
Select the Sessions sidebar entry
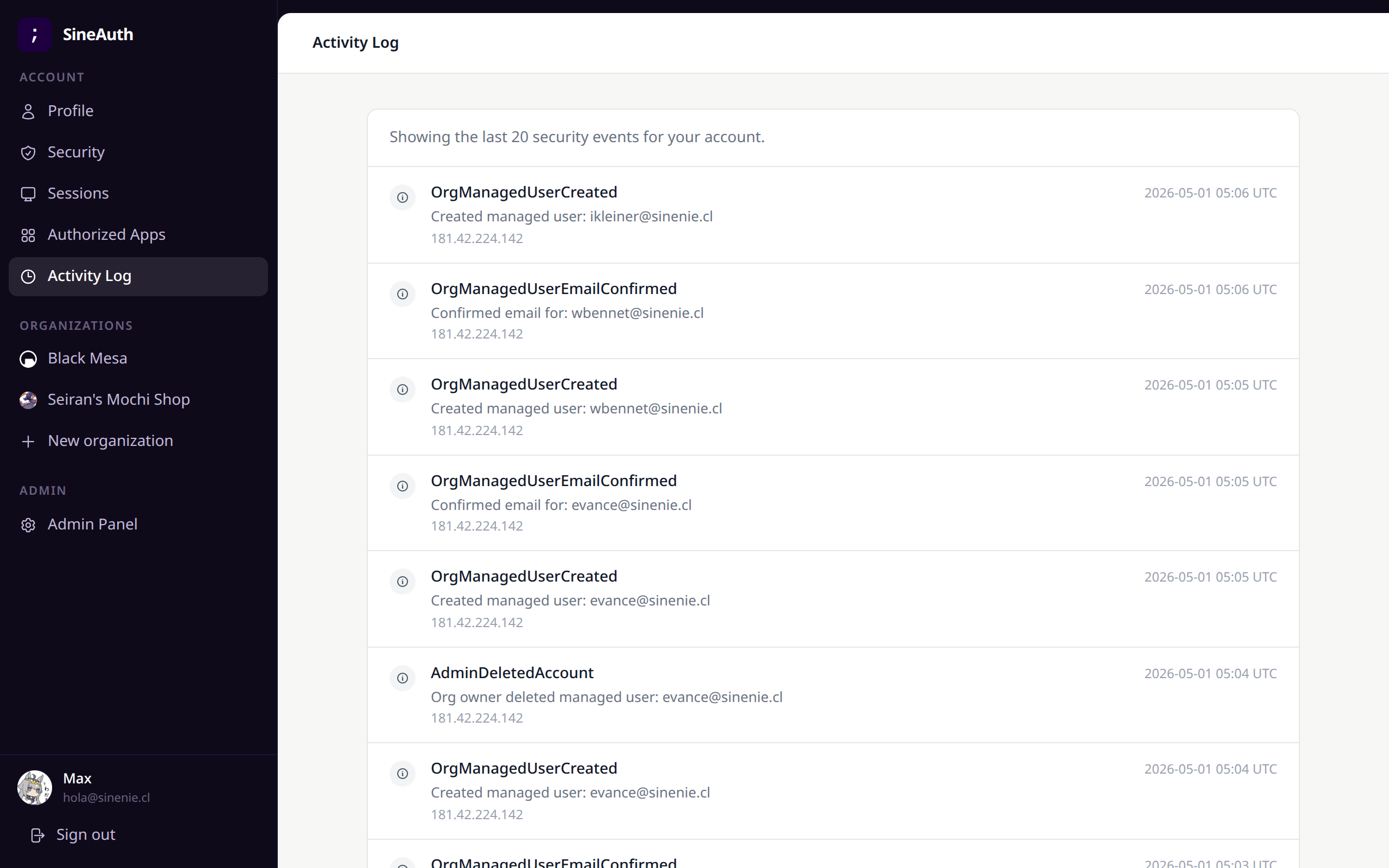point(138,194)
